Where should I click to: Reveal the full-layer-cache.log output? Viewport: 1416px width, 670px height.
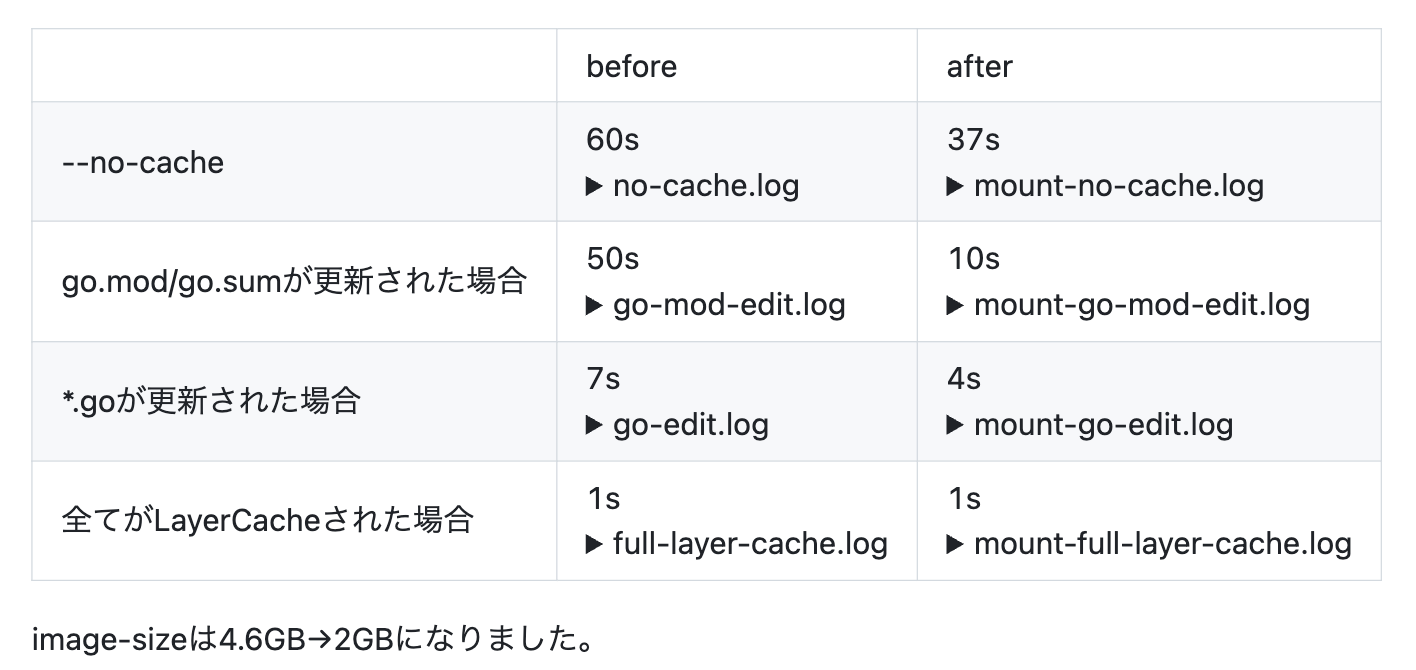(x=737, y=544)
